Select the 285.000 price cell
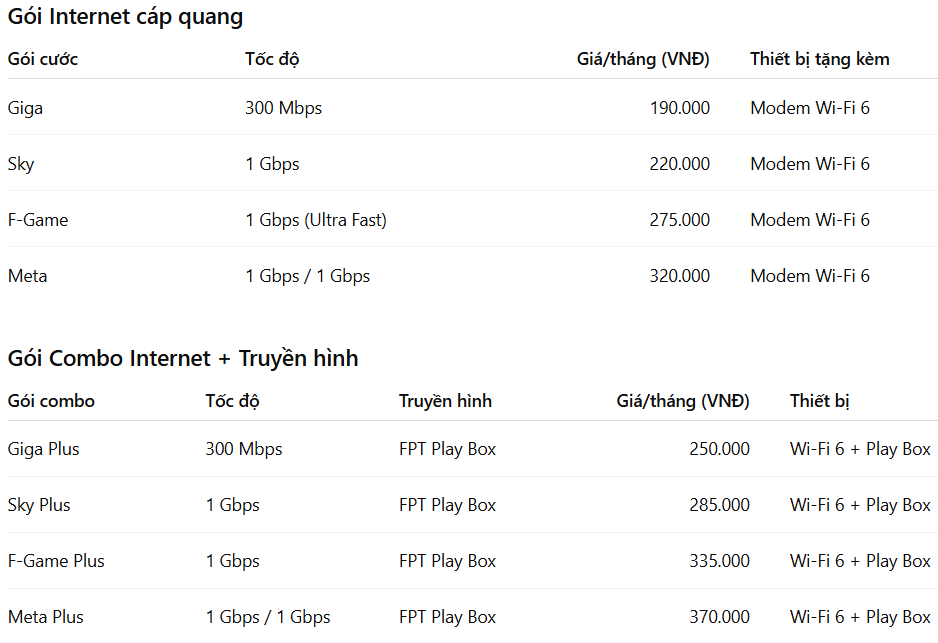Image resolution: width=938 pixels, height=643 pixels. [719, 505]
